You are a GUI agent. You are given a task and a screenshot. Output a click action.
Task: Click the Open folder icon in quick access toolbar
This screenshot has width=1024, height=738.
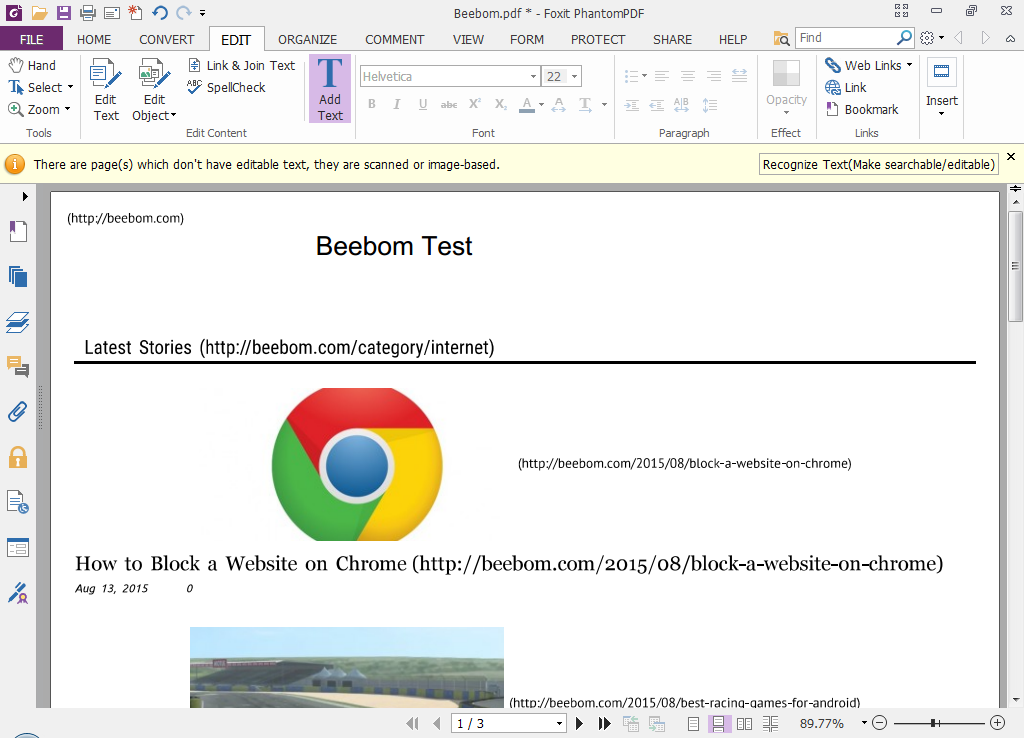[39, 12]
